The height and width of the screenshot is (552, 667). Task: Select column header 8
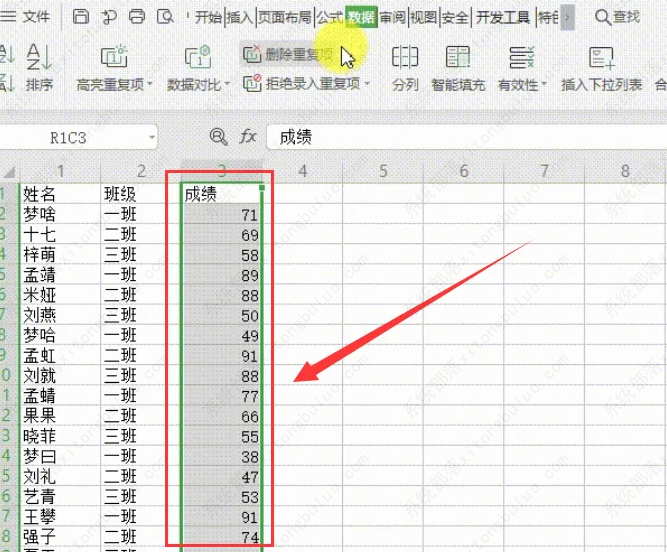tap(625, 171)
